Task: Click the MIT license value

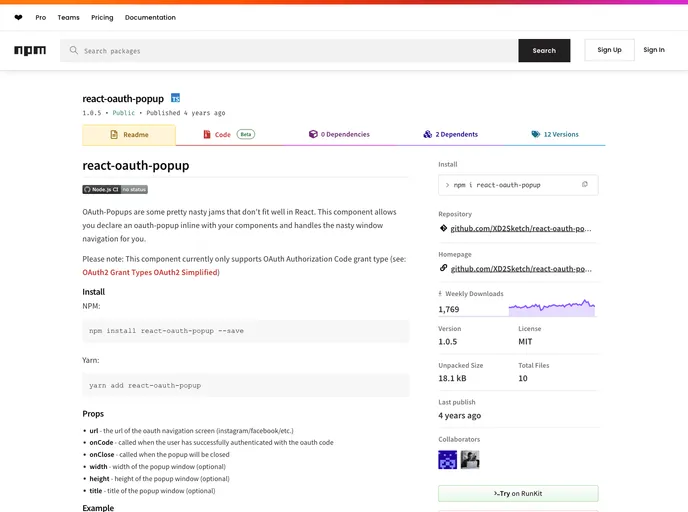Action: pos(525,341)
